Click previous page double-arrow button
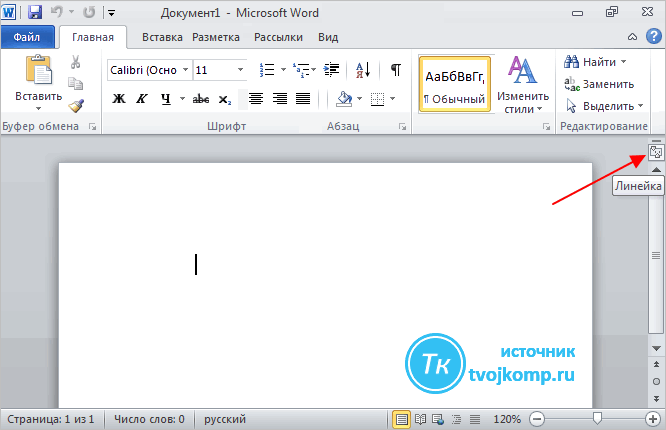 coord(656,365)
